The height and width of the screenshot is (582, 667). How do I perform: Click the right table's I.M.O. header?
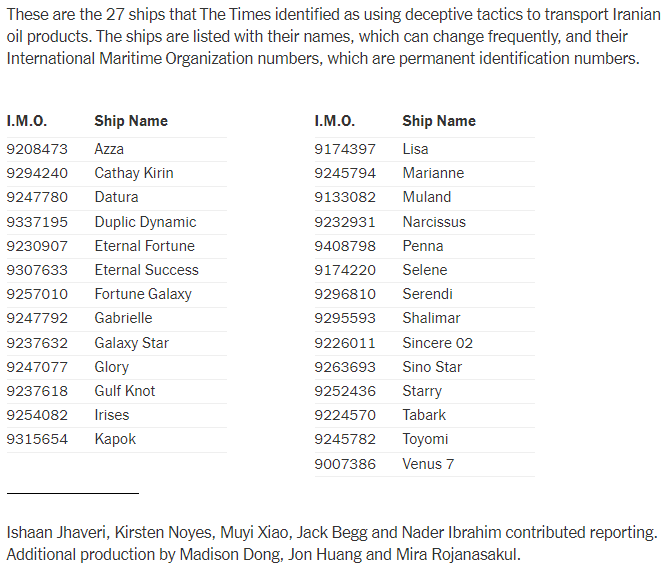(334, 121)
